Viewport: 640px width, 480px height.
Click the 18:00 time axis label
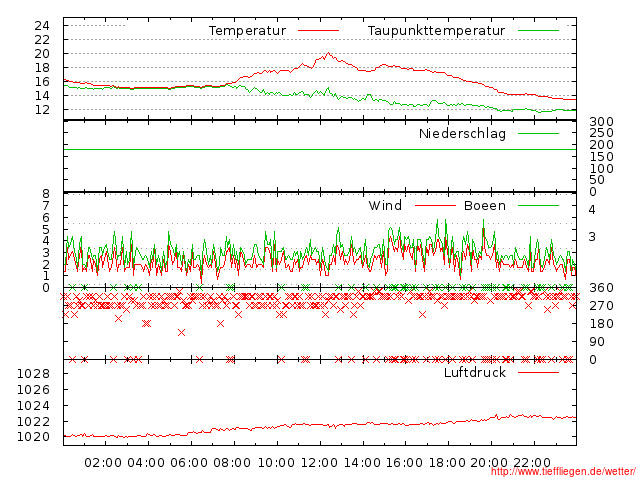pos(447,463)
